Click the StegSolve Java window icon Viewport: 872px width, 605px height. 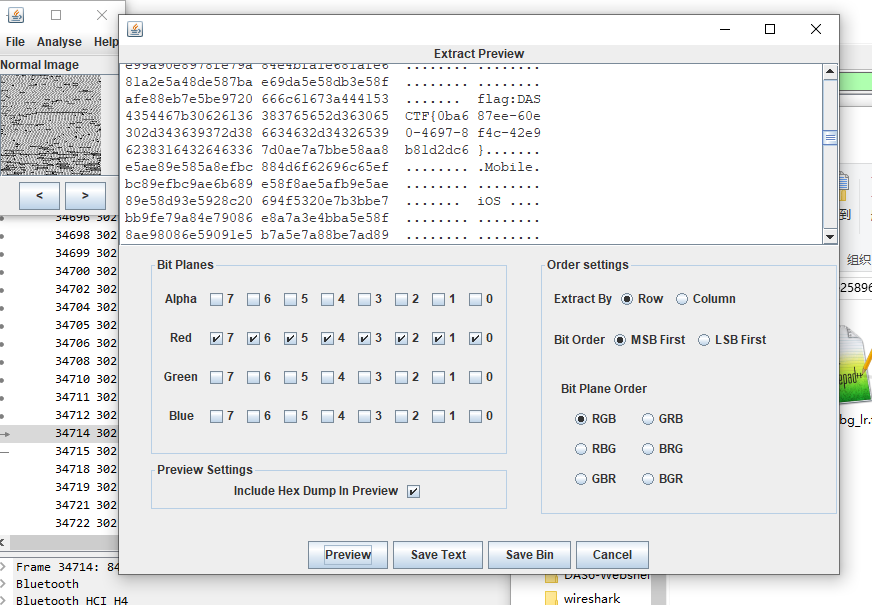pos(16,15)
